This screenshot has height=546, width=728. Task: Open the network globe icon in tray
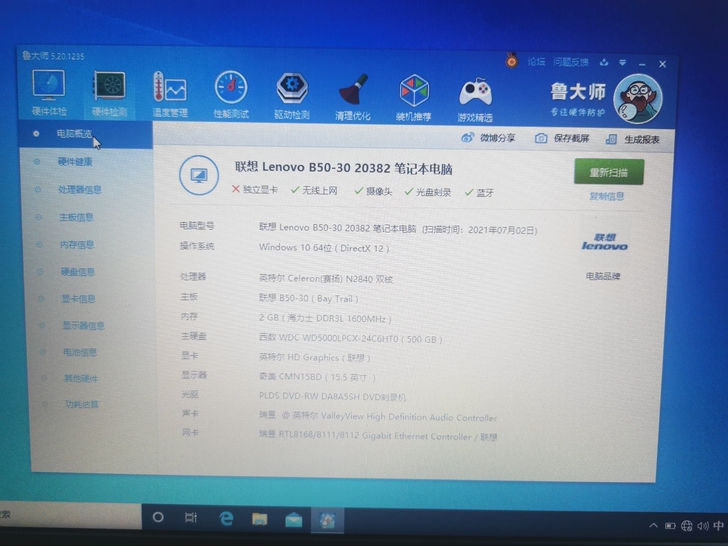pyautogui.click(x=687, y=526)
